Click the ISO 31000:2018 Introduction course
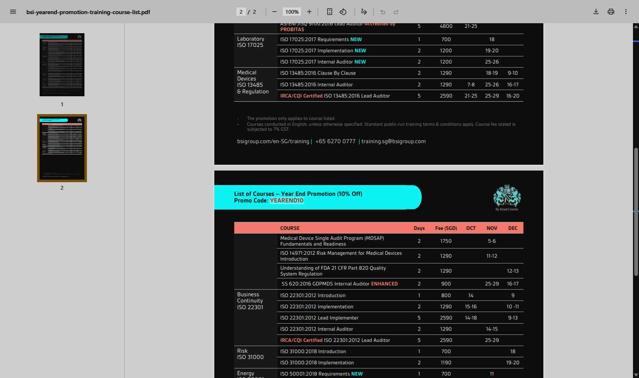 pyautogui.click(x=313, y=352)
